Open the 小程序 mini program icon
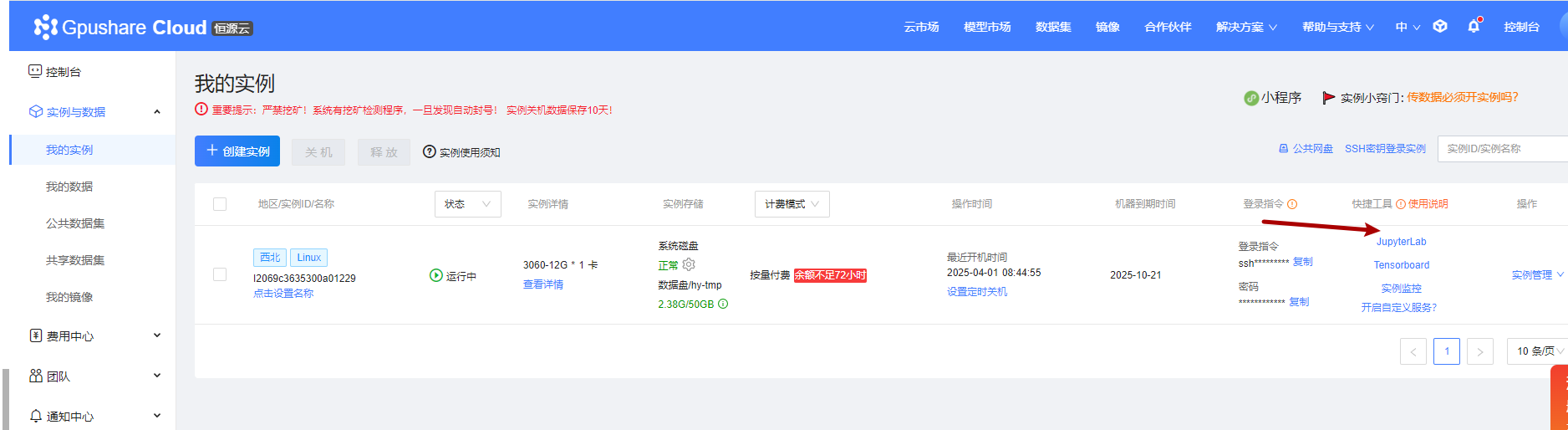Screen dimensions: 1568x430 [x=1251, y=98]
